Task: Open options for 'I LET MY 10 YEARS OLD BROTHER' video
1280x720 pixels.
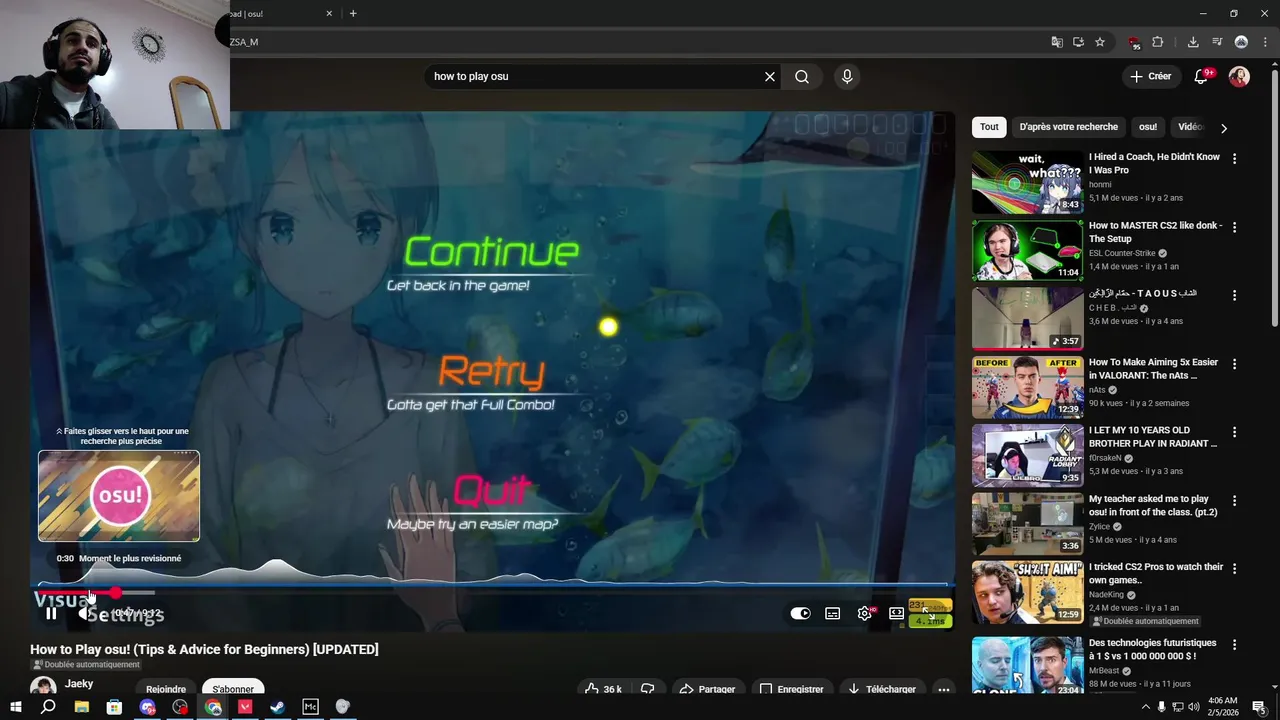Action: point(1234,433)
